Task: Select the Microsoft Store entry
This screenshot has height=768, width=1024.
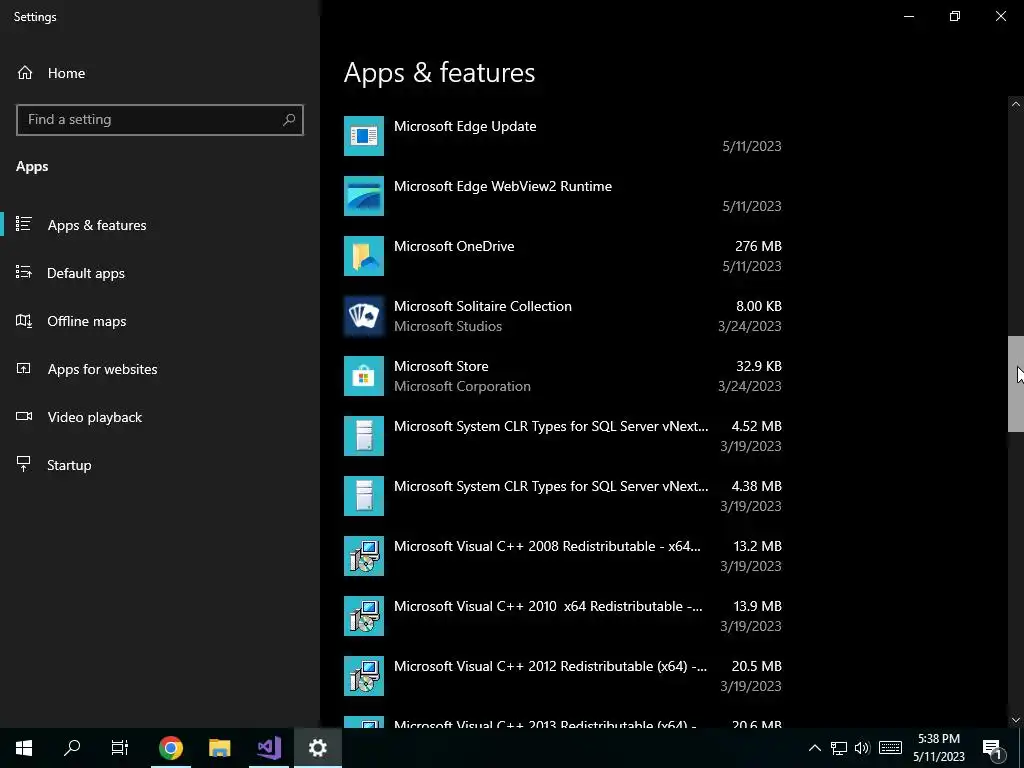Action: click(x=563, y=376)
